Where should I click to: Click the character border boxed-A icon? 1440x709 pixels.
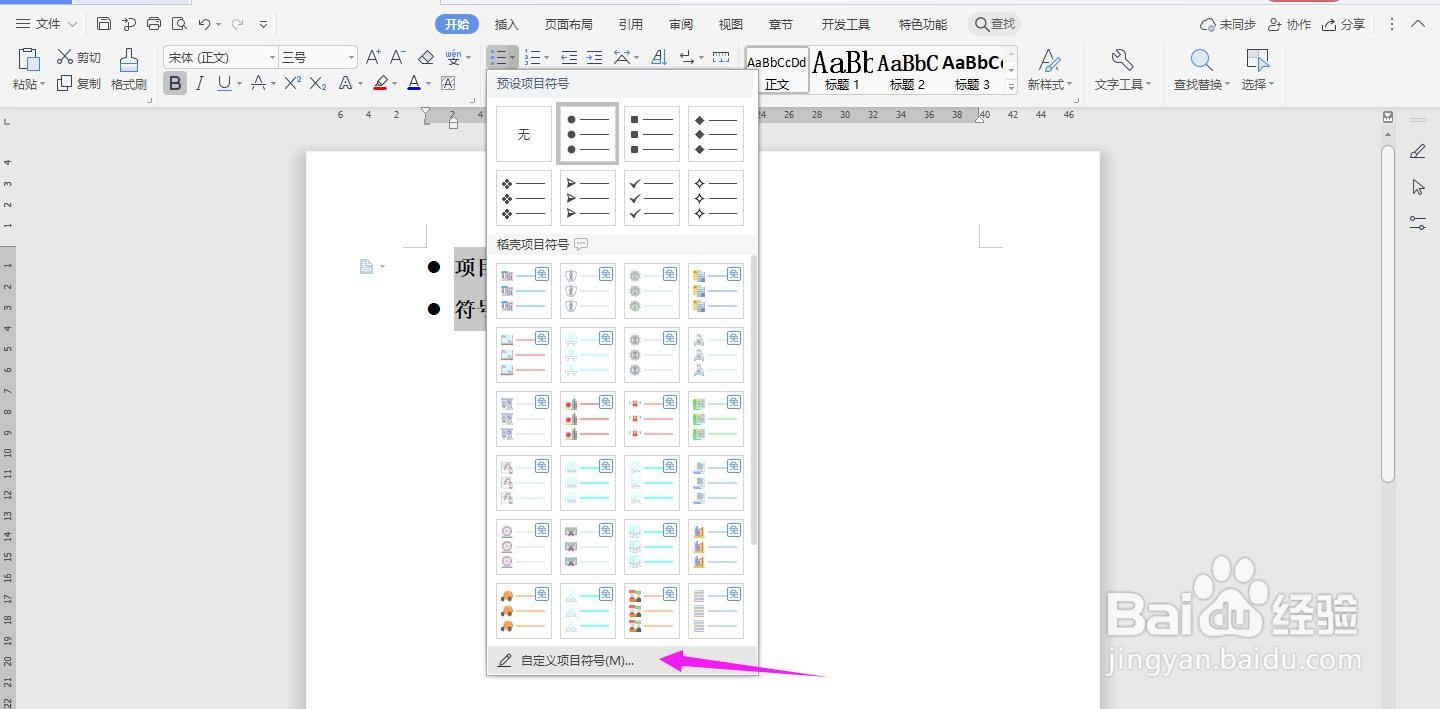[448, 84]
